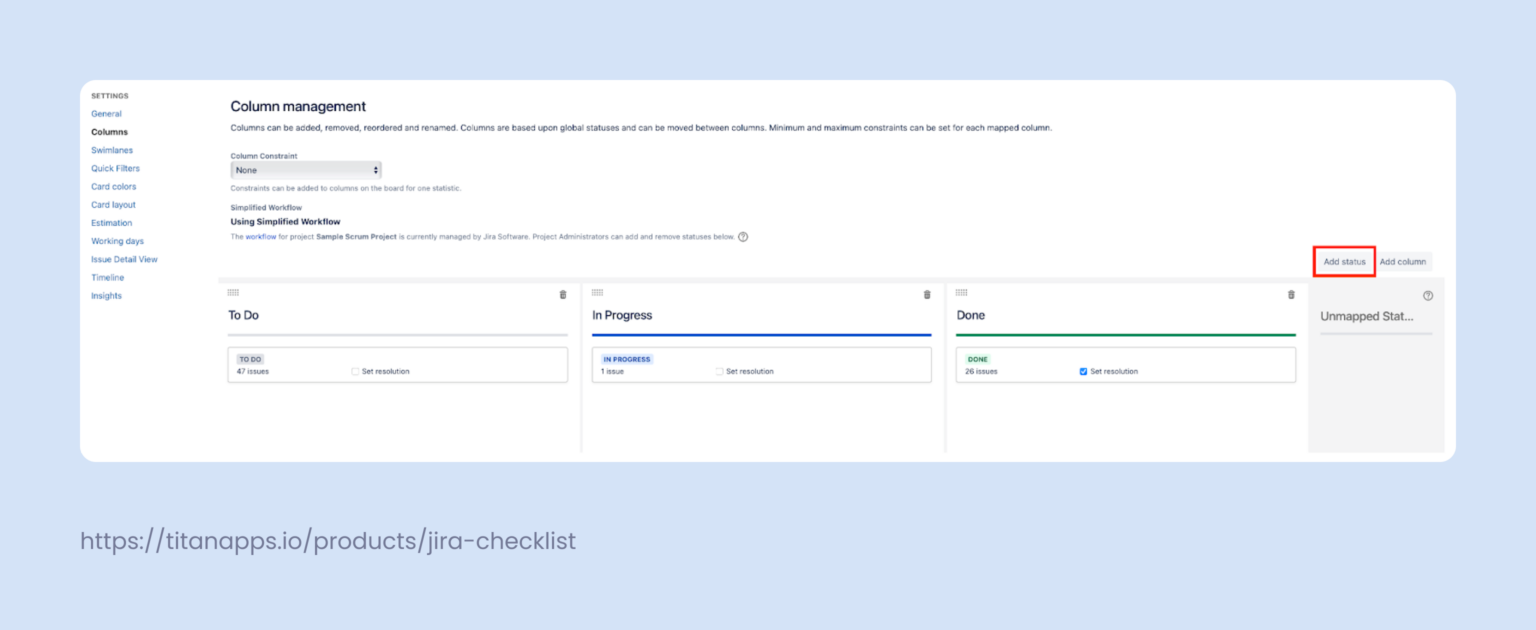This screenshot has width=1536, height=630.
Task: Click the Add column button
Action: (x=1404, y=261)
